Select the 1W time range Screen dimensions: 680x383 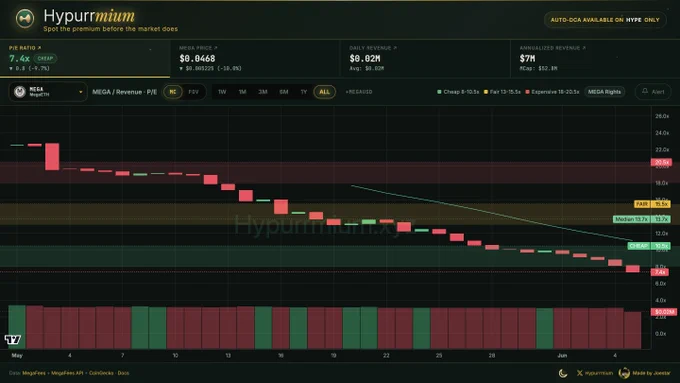coord(222,92)
